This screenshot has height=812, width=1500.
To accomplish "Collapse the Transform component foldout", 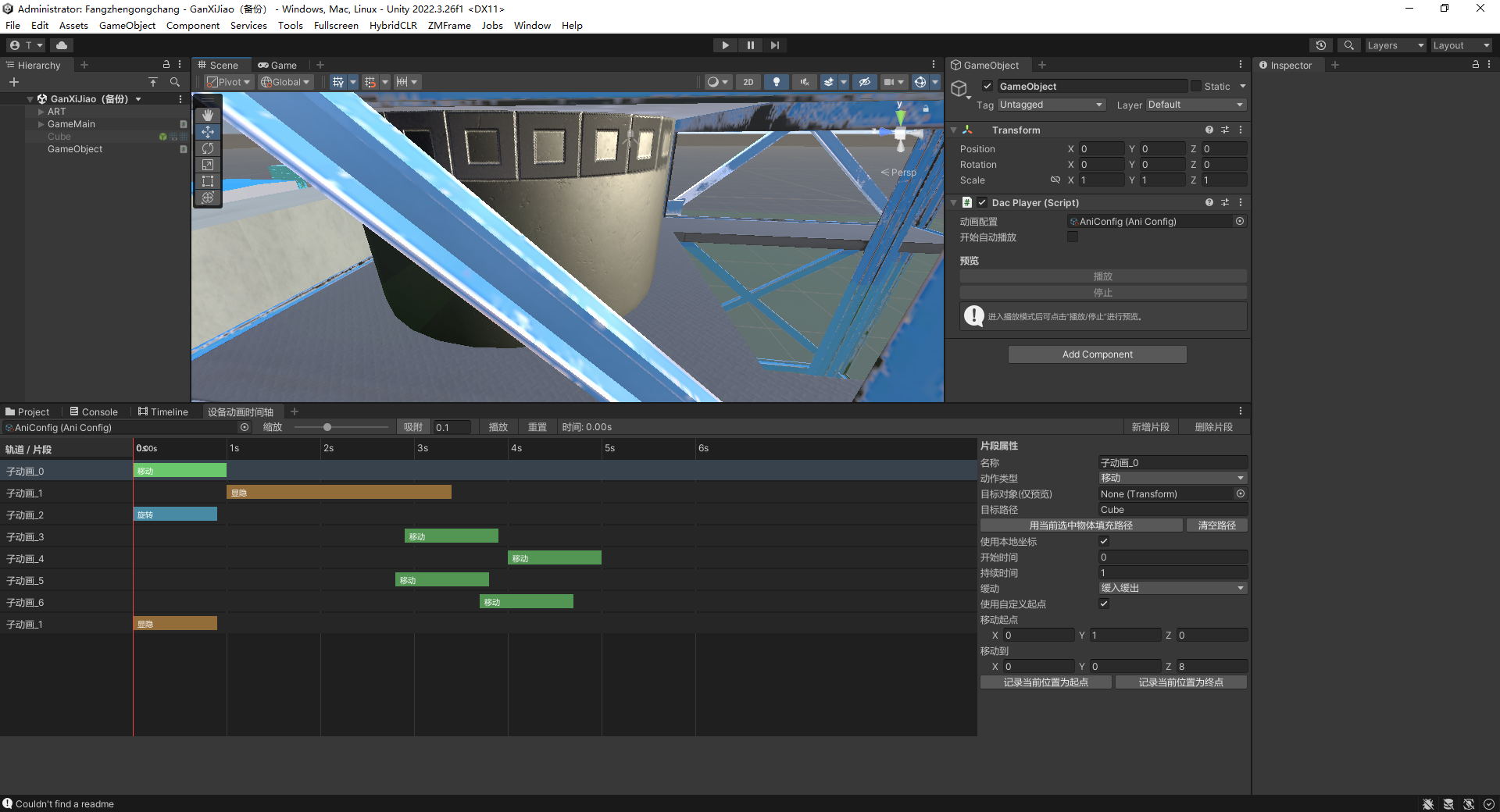I will point(954,130).
